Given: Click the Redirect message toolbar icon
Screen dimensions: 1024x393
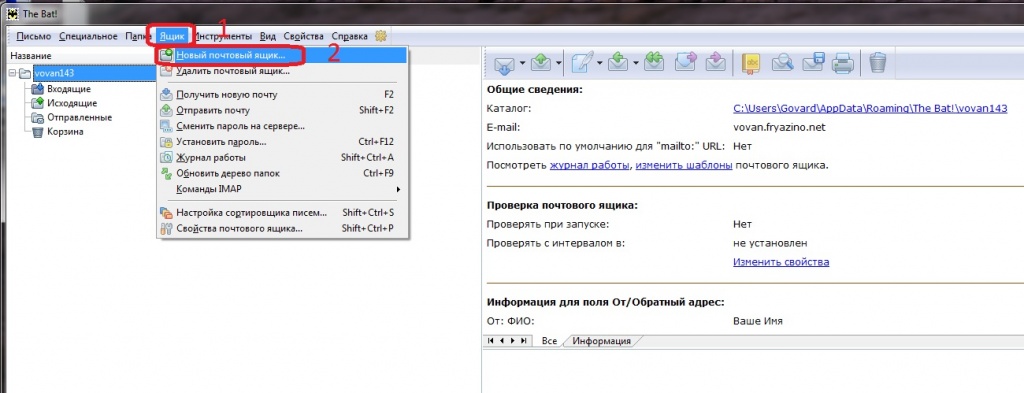Looking at the screenshot, I should coord(716,63).
